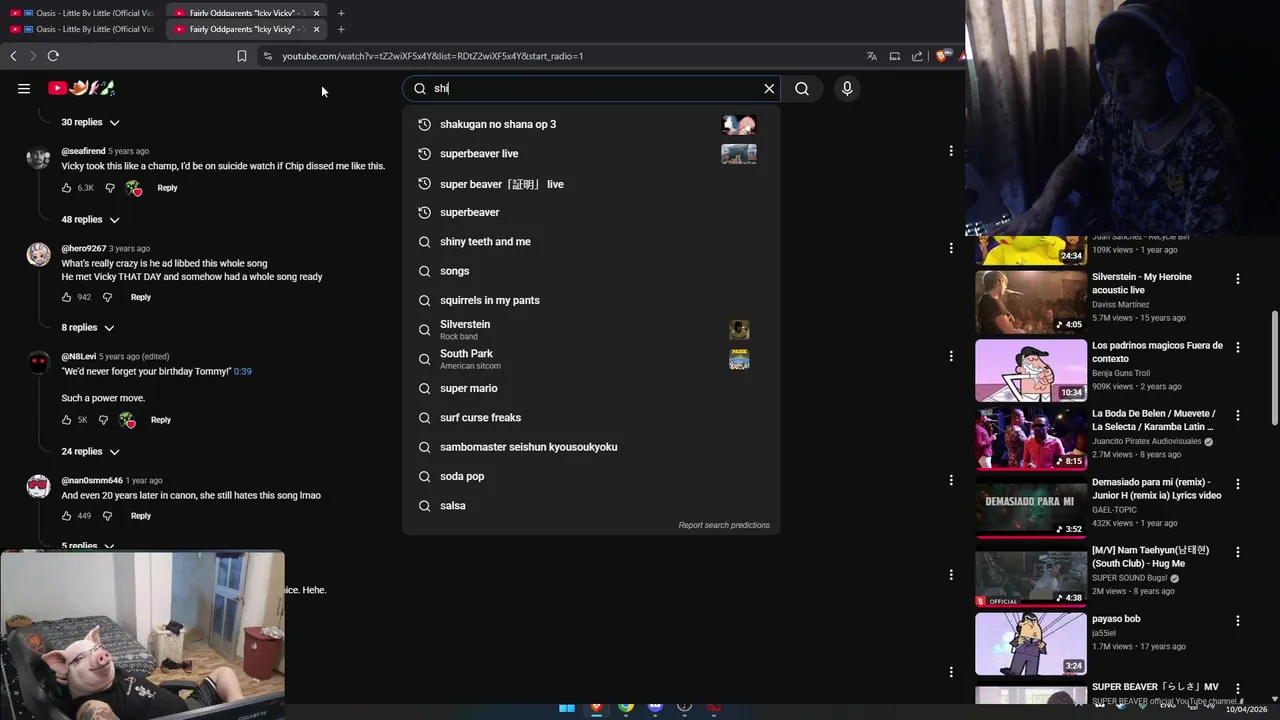The image size is (1280, 720).
Task: Open 'Los padrinos magicos Fuera de contexto' thumbnail
Action: (1031, 370)
